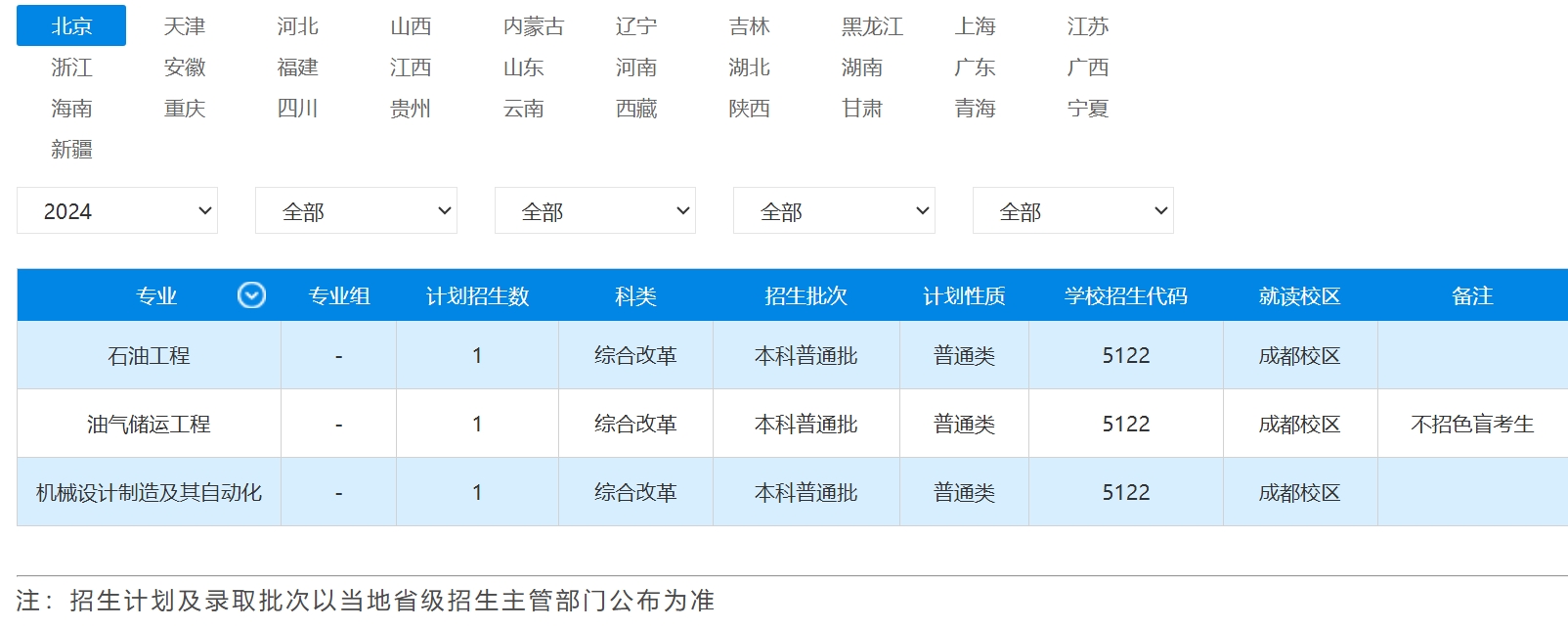This screenshot has width=1568, height=629.
Task: Choose 安徽 province
Action: (185, 67)
